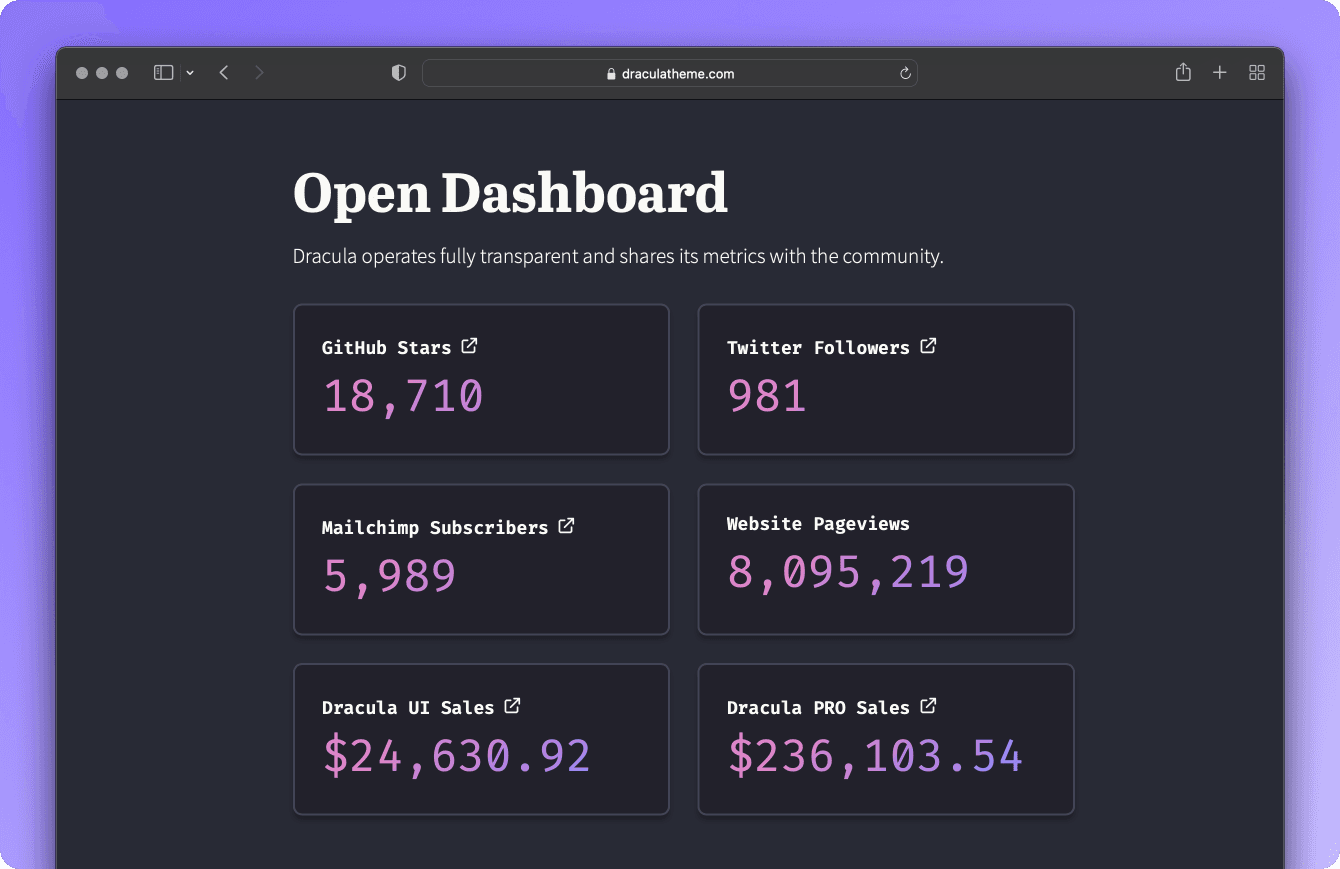Click the Website Pageviews card
Image resolution: width=1340 pixels, height=869 pixels.
tap(886, 559)
